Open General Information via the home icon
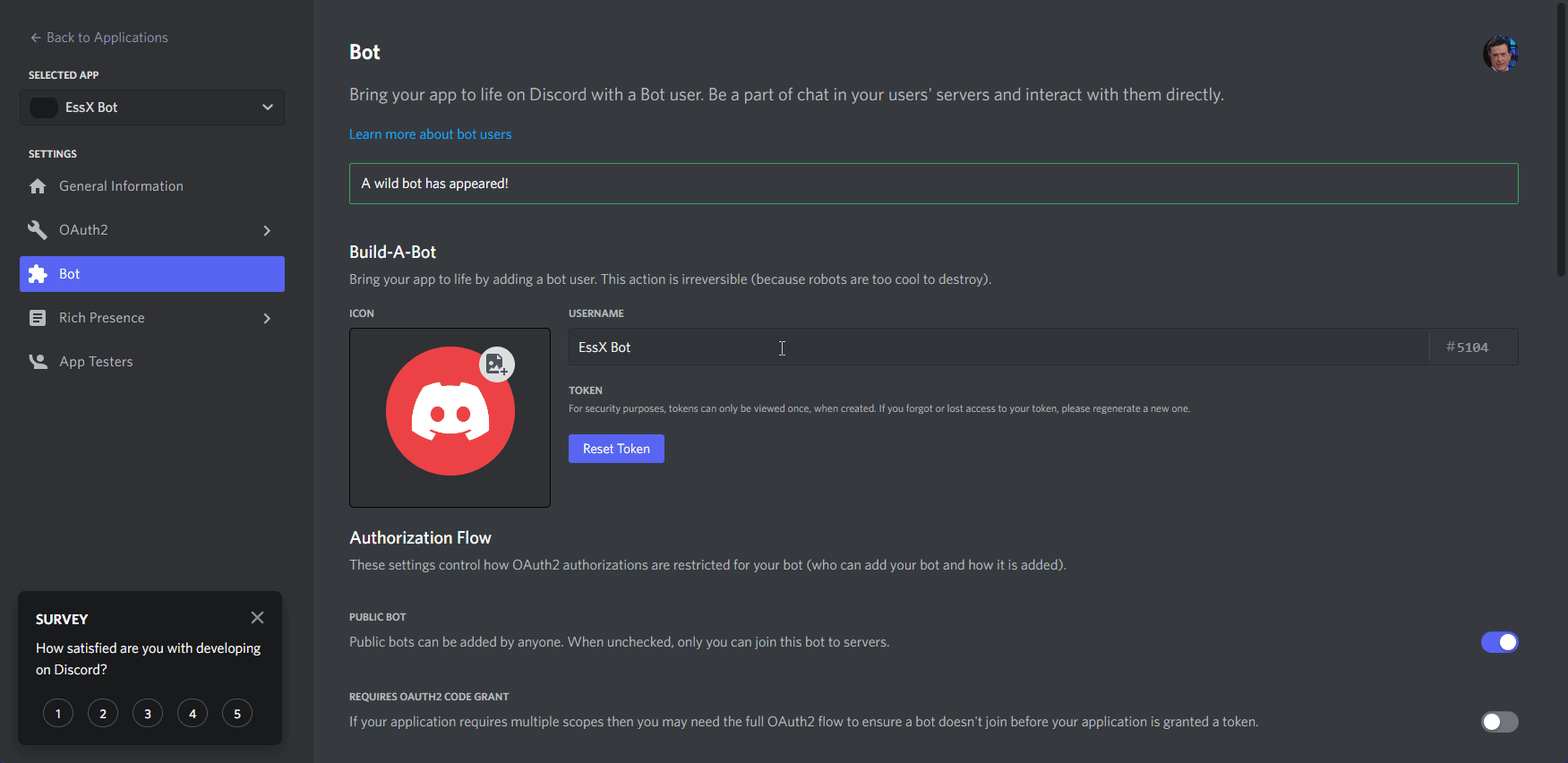Viewport: 1568px width, 763px height. pos(38,185)
